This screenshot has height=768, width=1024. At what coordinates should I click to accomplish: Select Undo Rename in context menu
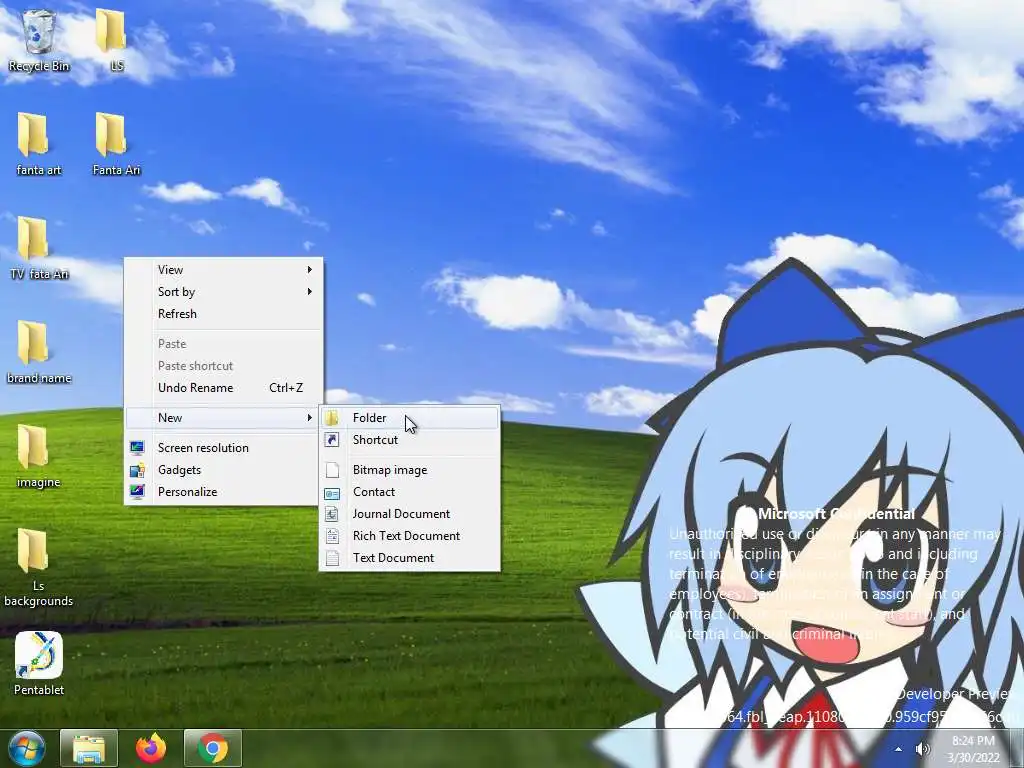click(223, 388)
